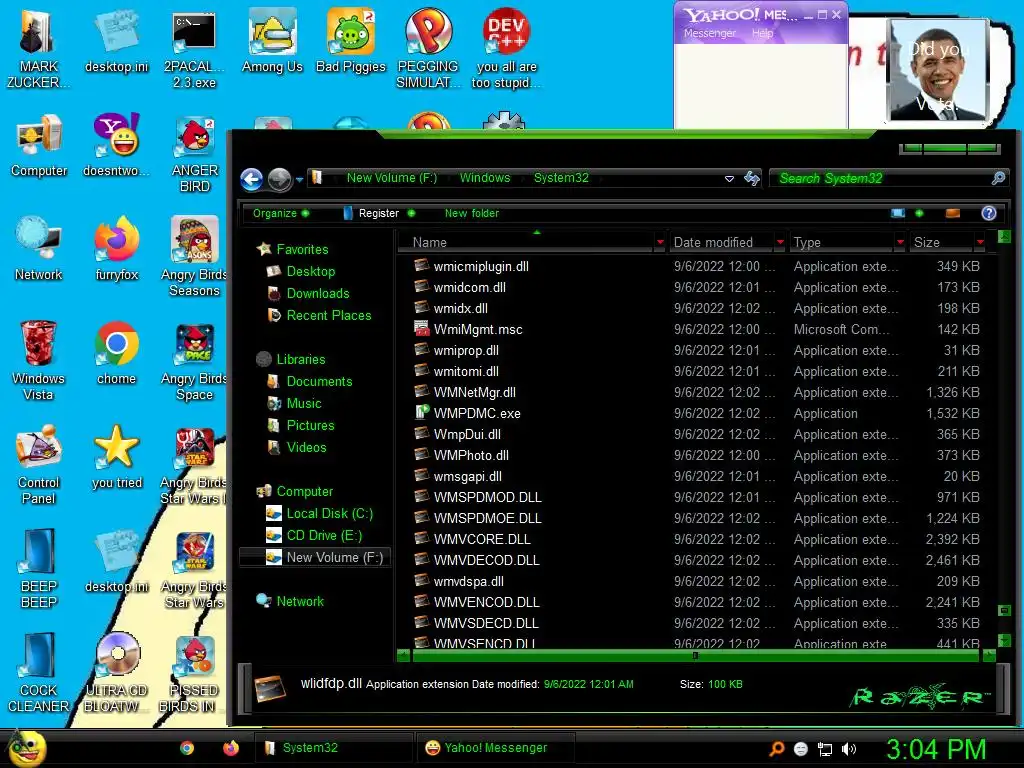Click the Register toolbar button

click(x=379, y=214)
